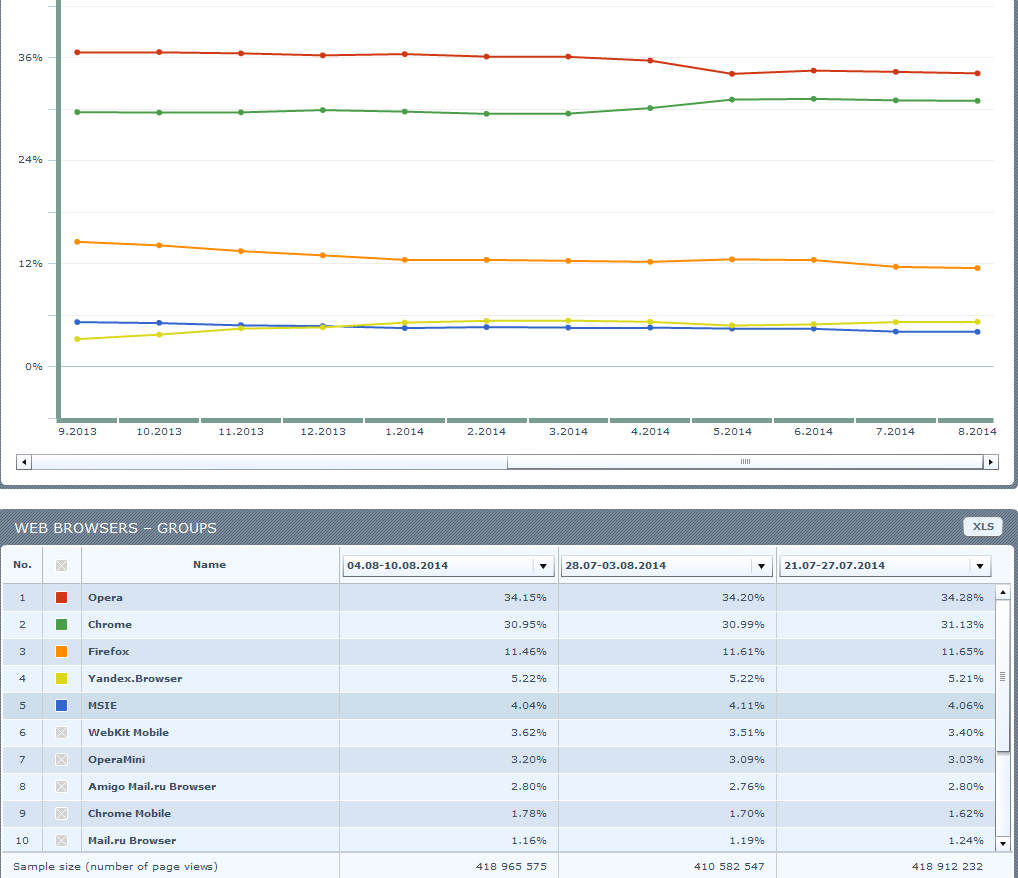Click the XLS export button
Viewport: 1018px width, 878px height.
click(982, 527)
